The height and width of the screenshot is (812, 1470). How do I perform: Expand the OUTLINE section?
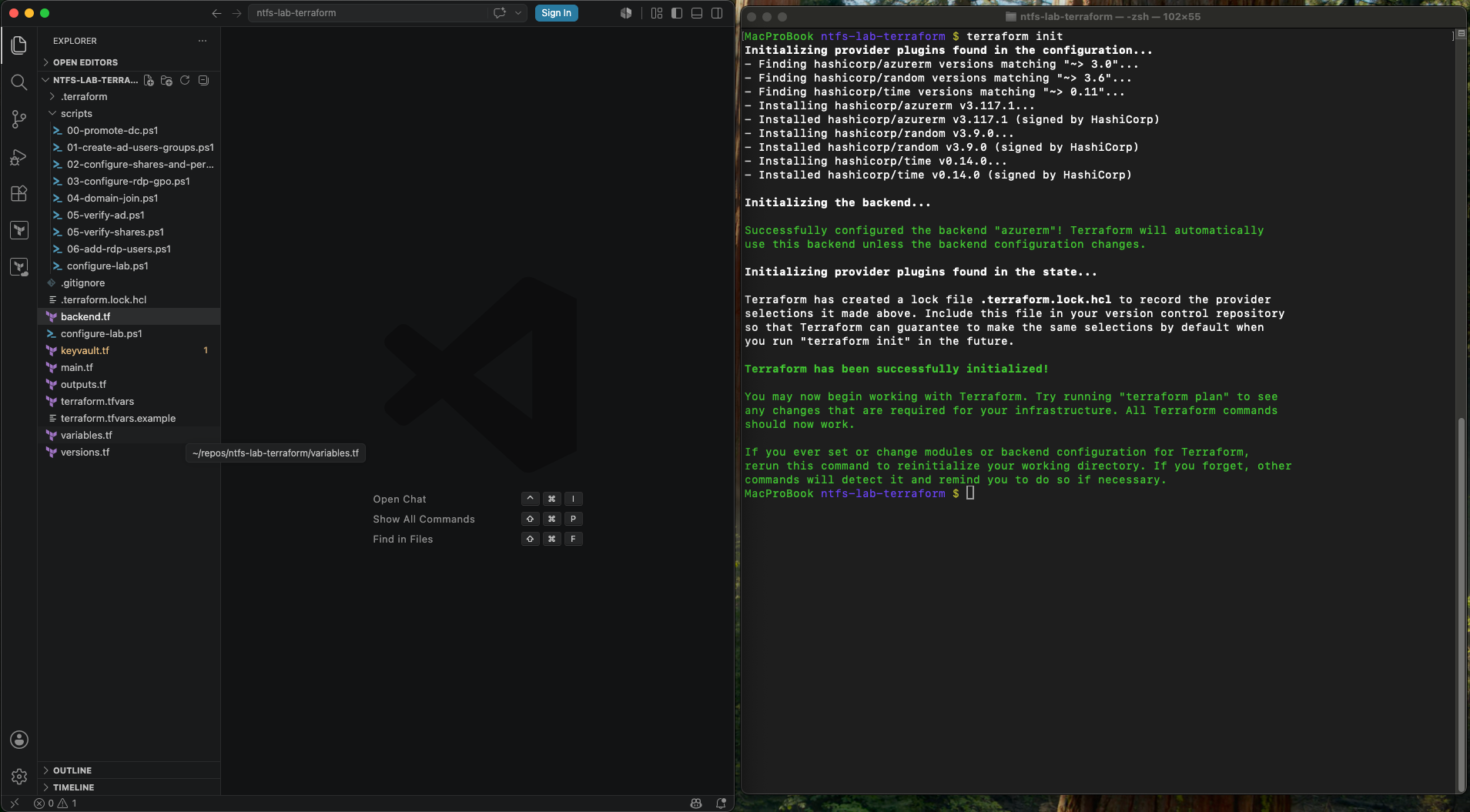[x=129, y=770]
